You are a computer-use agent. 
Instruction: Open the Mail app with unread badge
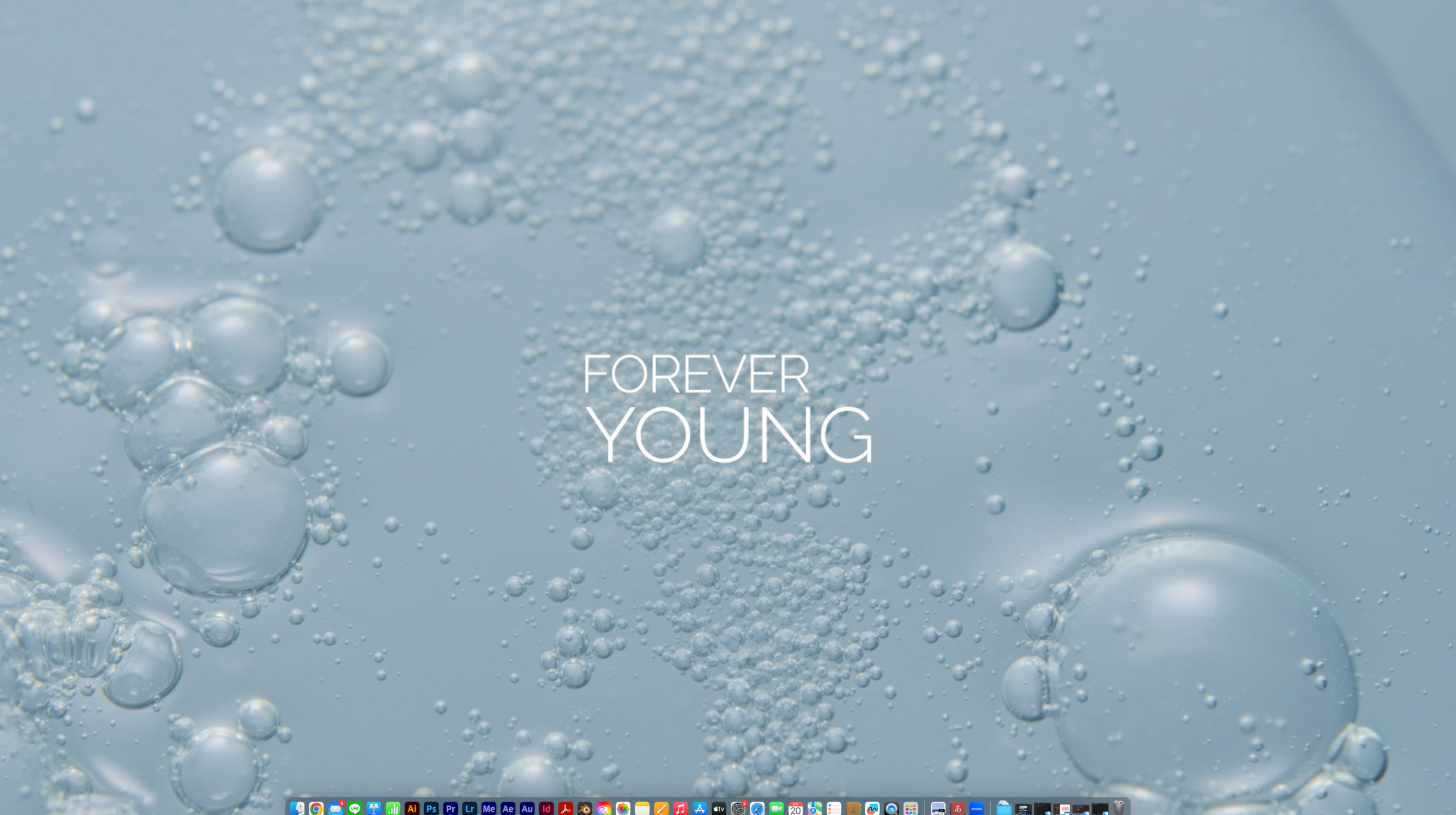336,808
